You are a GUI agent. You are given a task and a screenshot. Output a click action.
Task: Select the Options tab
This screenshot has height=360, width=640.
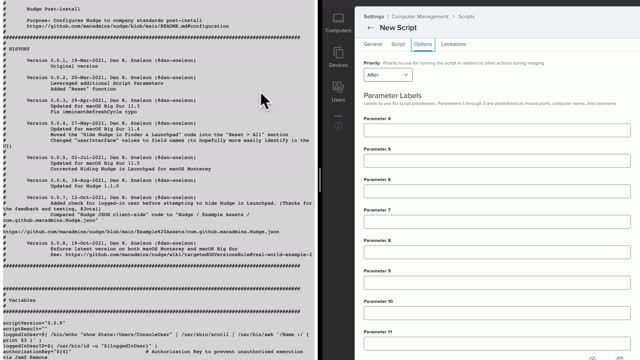(423, 44)
